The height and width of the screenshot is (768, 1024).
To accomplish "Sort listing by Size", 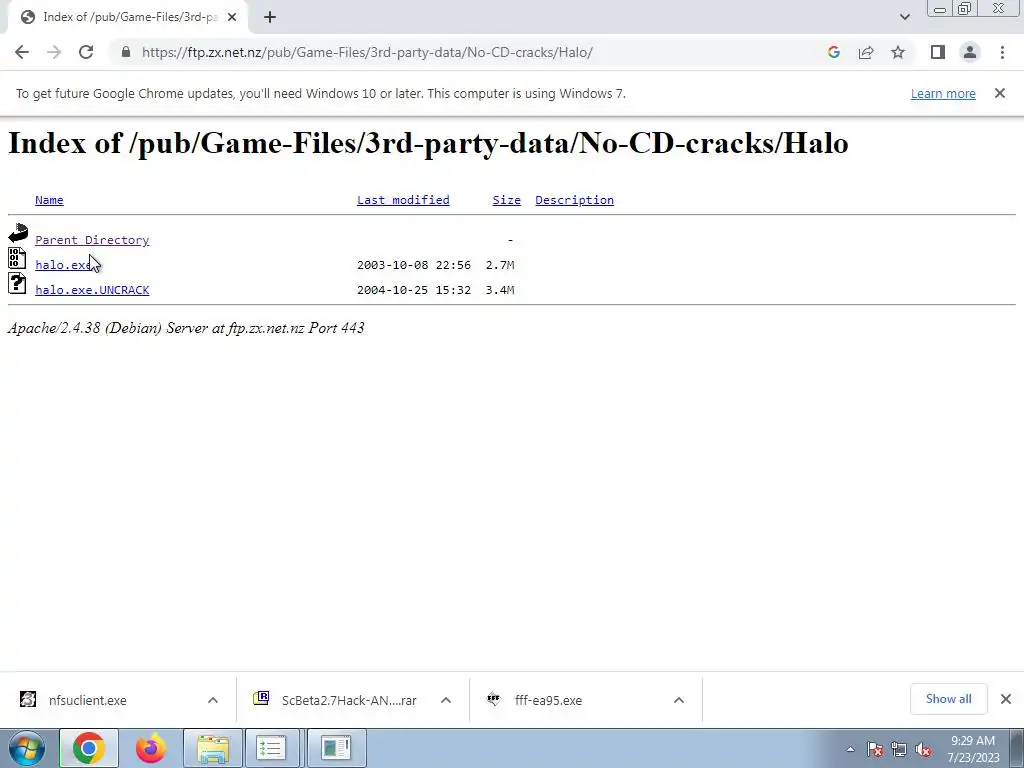I will click(506, 200).
